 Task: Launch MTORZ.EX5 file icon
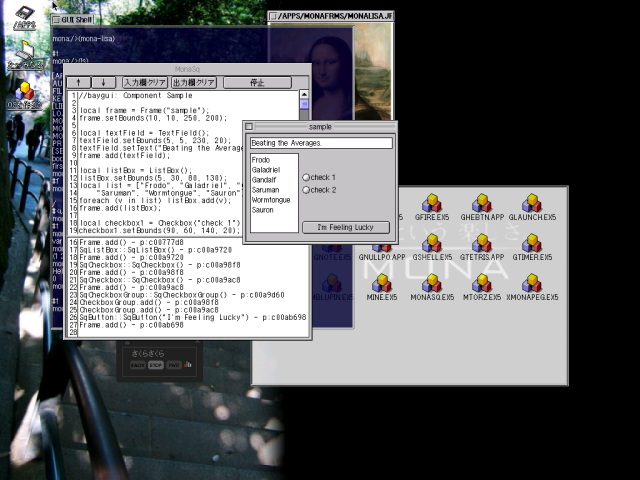point(482,287)
